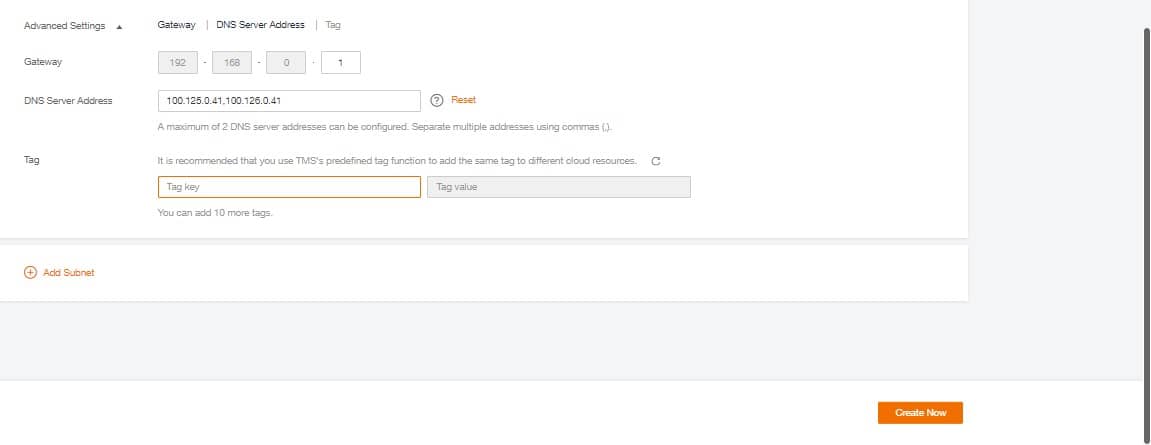The image size is (1151, 445).
Task: Jump to the DNS Server Address section link
Action: click(x=260, y=25)
